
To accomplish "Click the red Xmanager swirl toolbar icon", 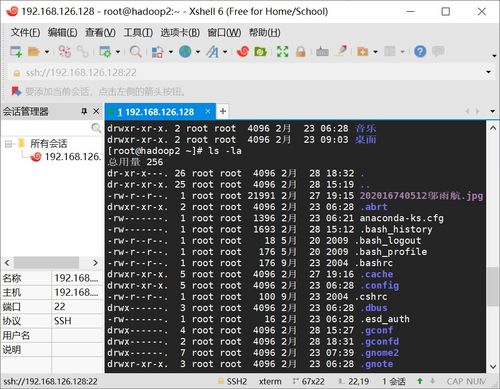I will click(243, 52).
